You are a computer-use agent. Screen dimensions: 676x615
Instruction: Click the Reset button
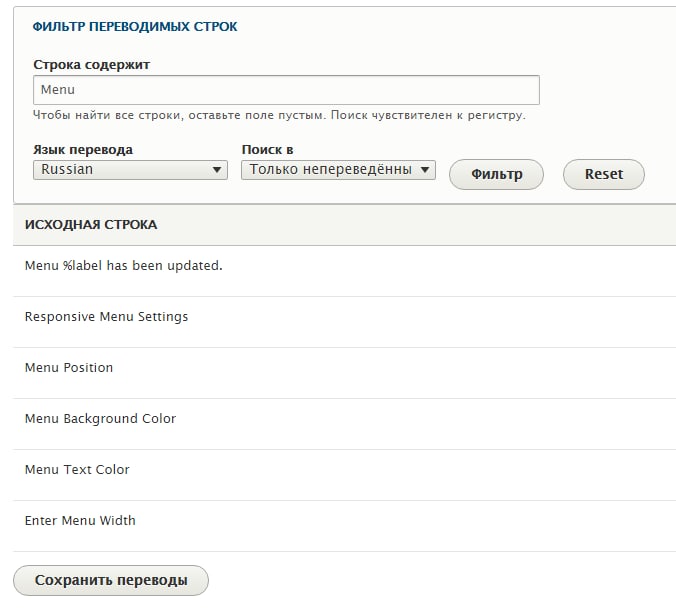604,174
